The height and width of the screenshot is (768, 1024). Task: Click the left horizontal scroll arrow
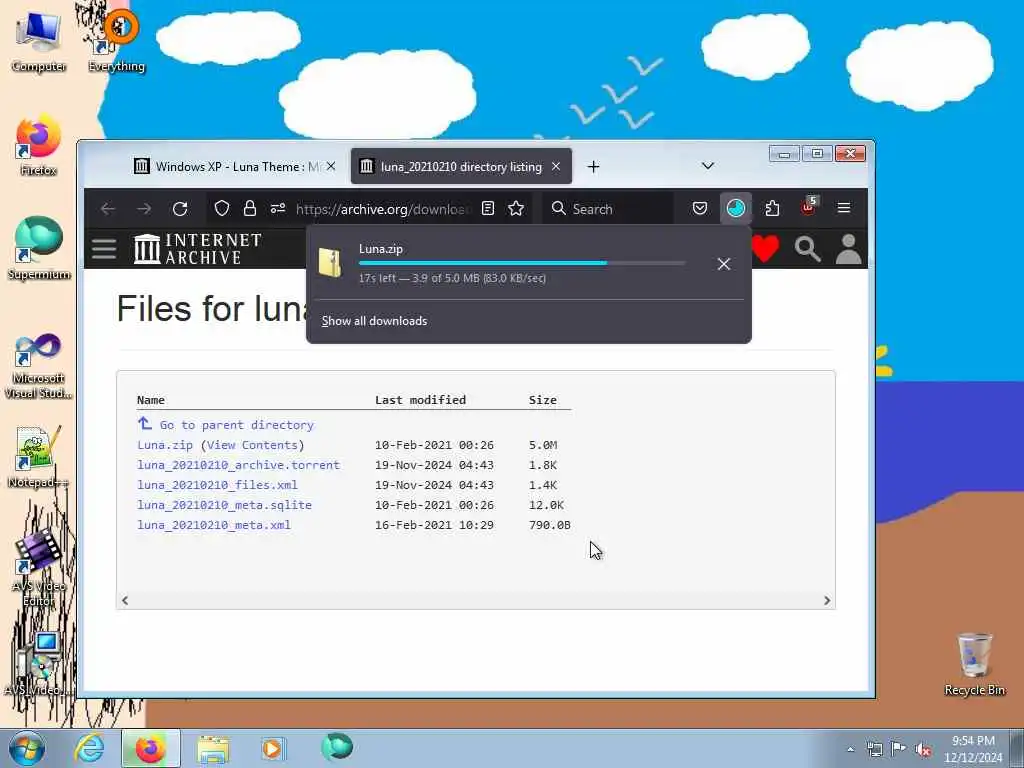point(125,600)
